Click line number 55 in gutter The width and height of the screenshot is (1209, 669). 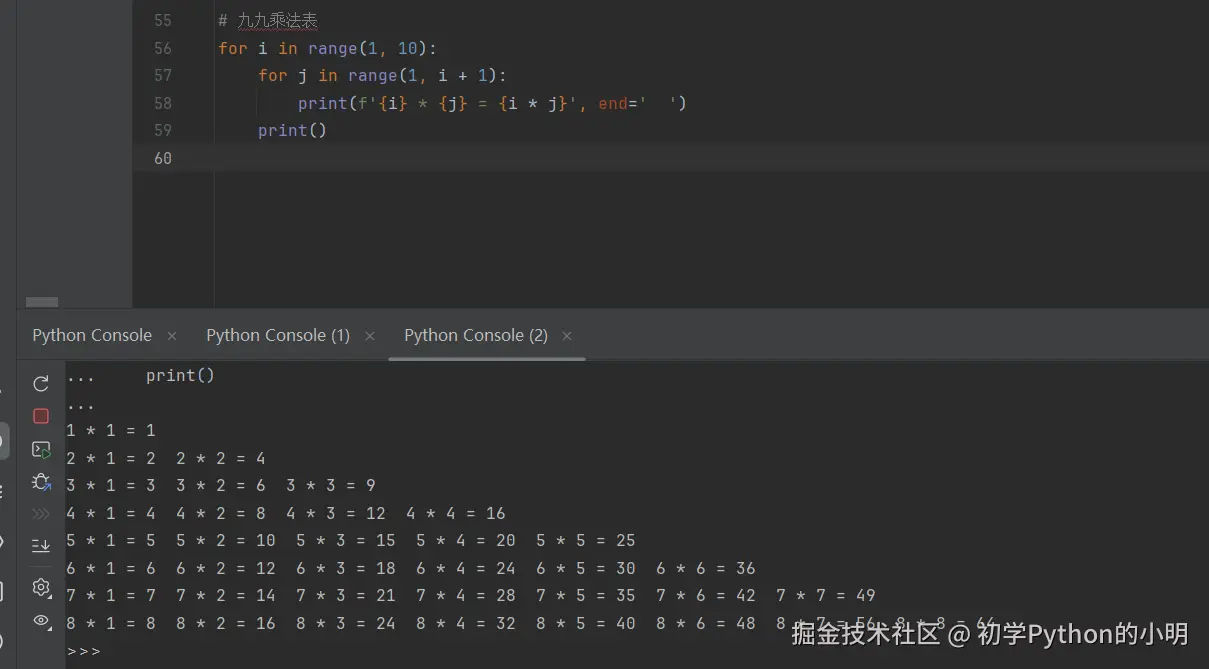point(163,20)
